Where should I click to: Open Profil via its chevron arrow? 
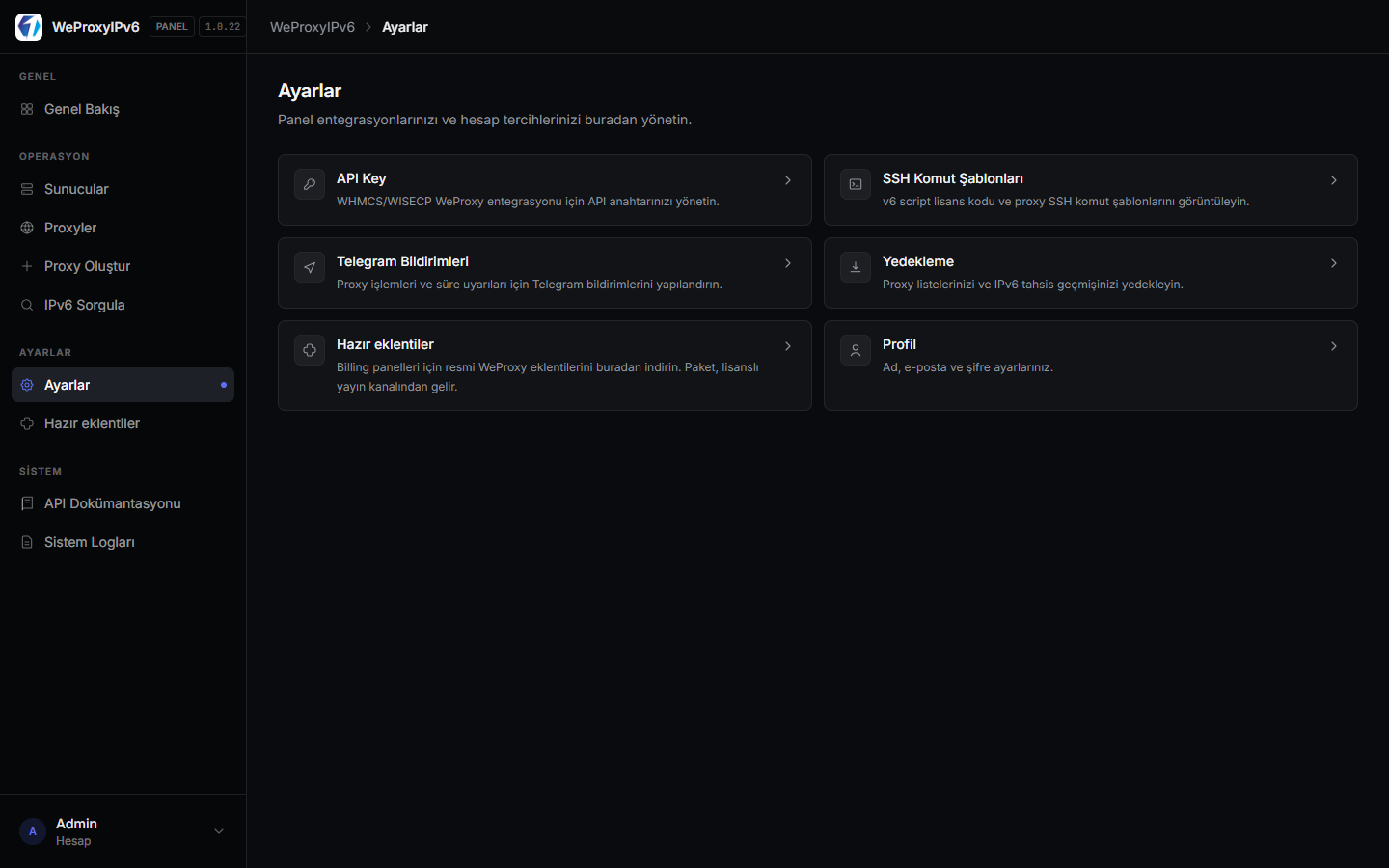[x=1334, y=346]
